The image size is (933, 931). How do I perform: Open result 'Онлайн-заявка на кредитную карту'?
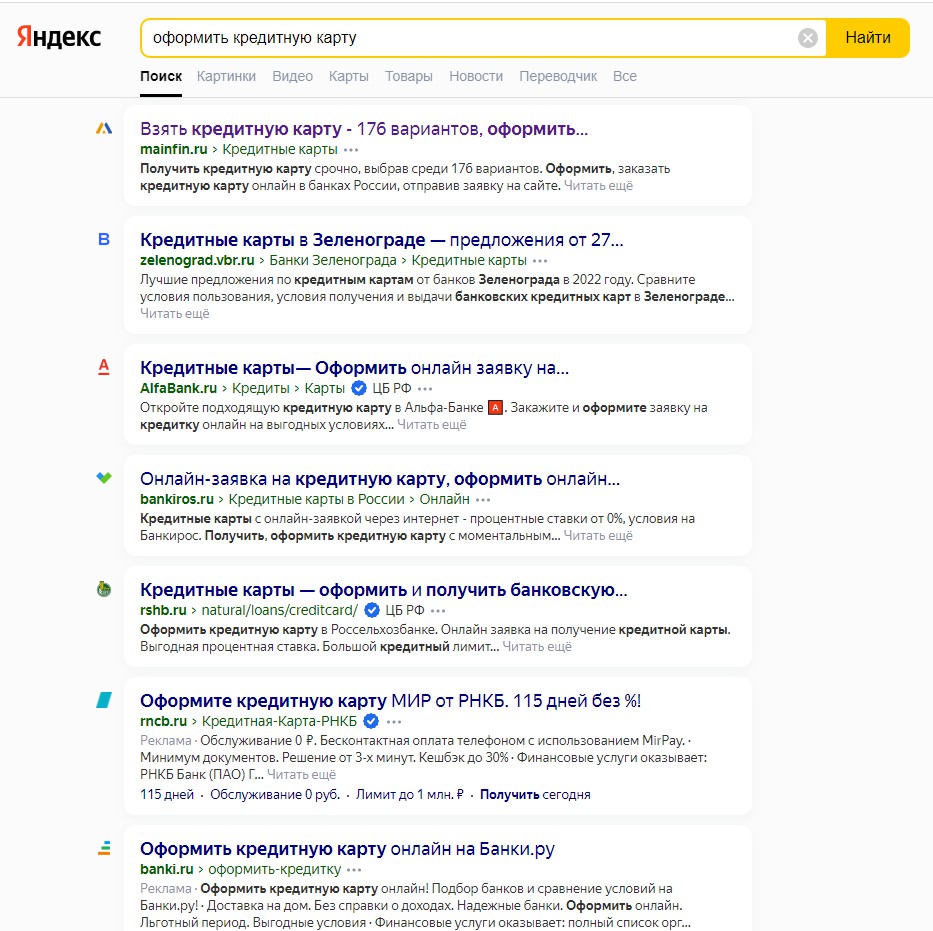[x=380, y=479]
